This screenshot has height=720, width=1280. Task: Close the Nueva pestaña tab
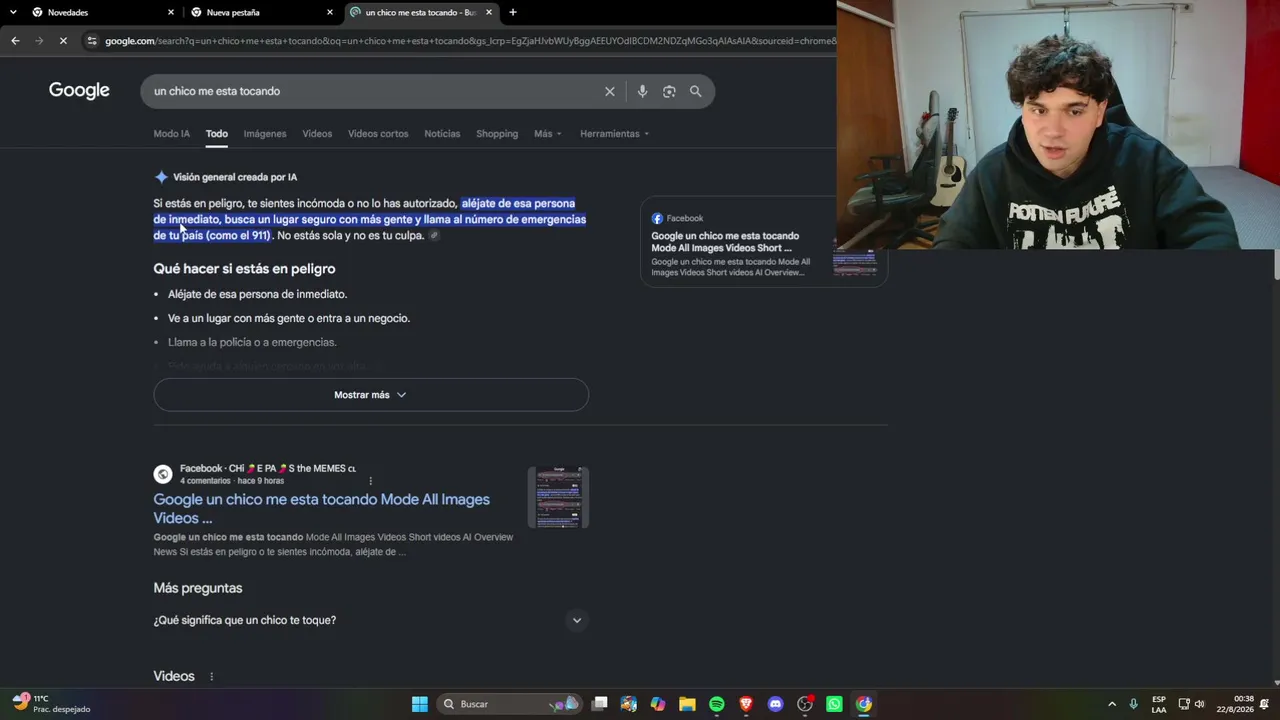[x=330, y=12]
